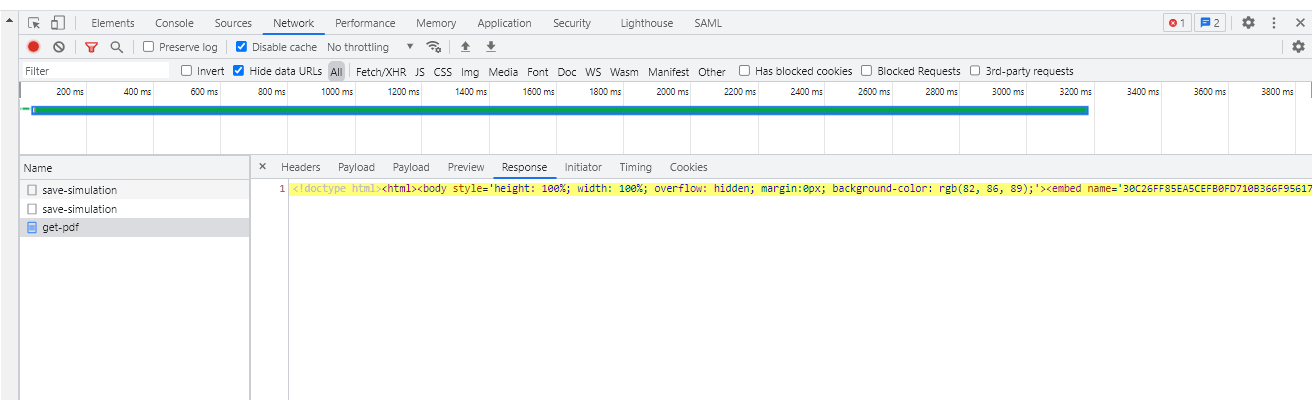Enable Preserve log checkbox
Viewport: 1312px width, 400px height.
click(x=149, y=47)
